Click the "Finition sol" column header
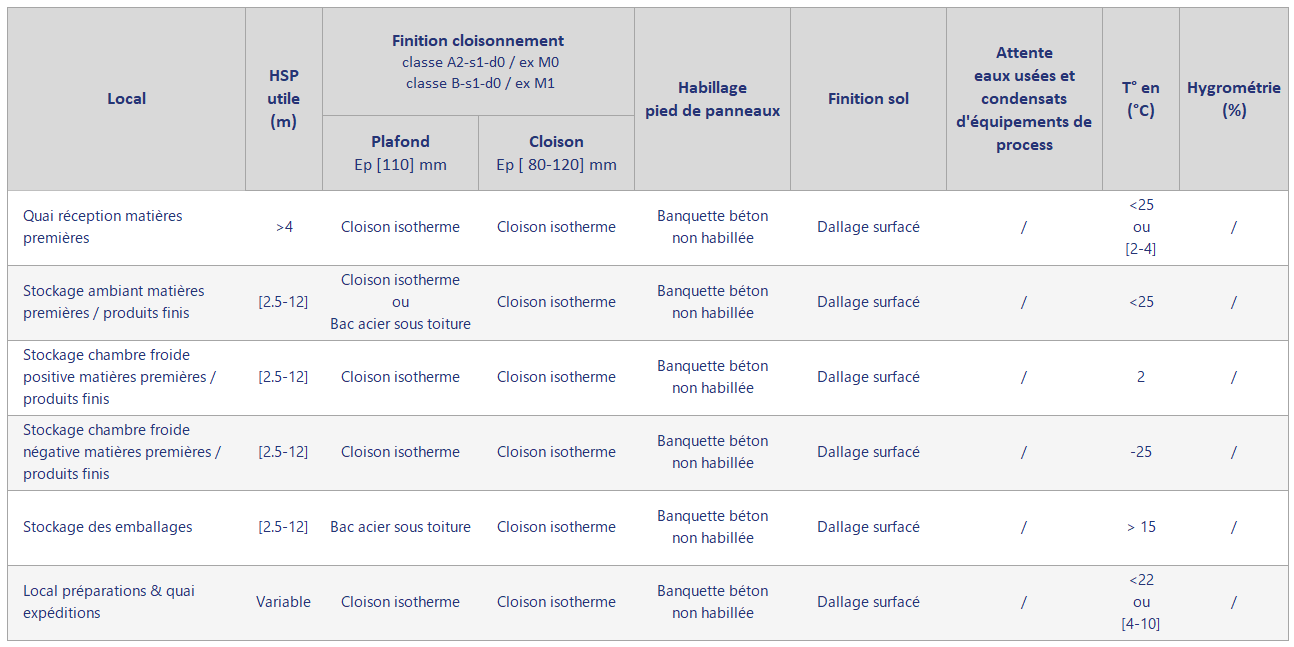Image resolution: width=1294 pixels, height=647 pixels. [868, 99]
